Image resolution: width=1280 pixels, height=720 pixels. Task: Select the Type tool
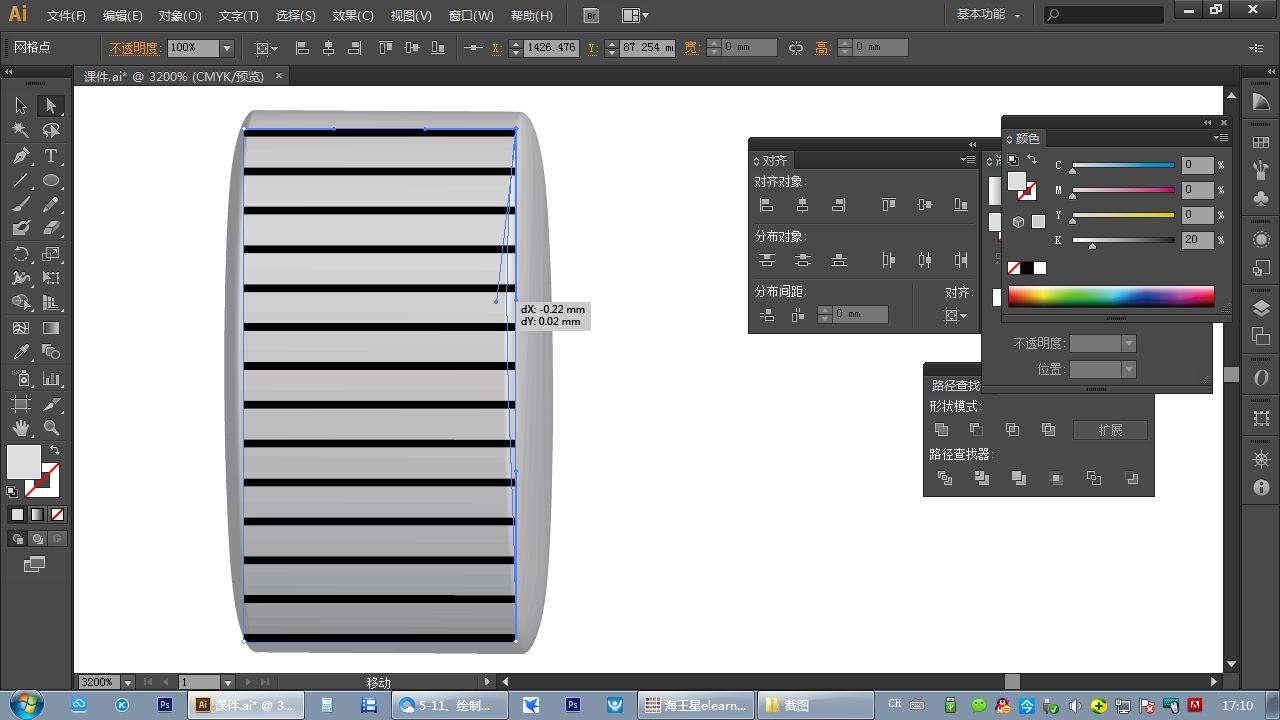(x=51, y=156)
